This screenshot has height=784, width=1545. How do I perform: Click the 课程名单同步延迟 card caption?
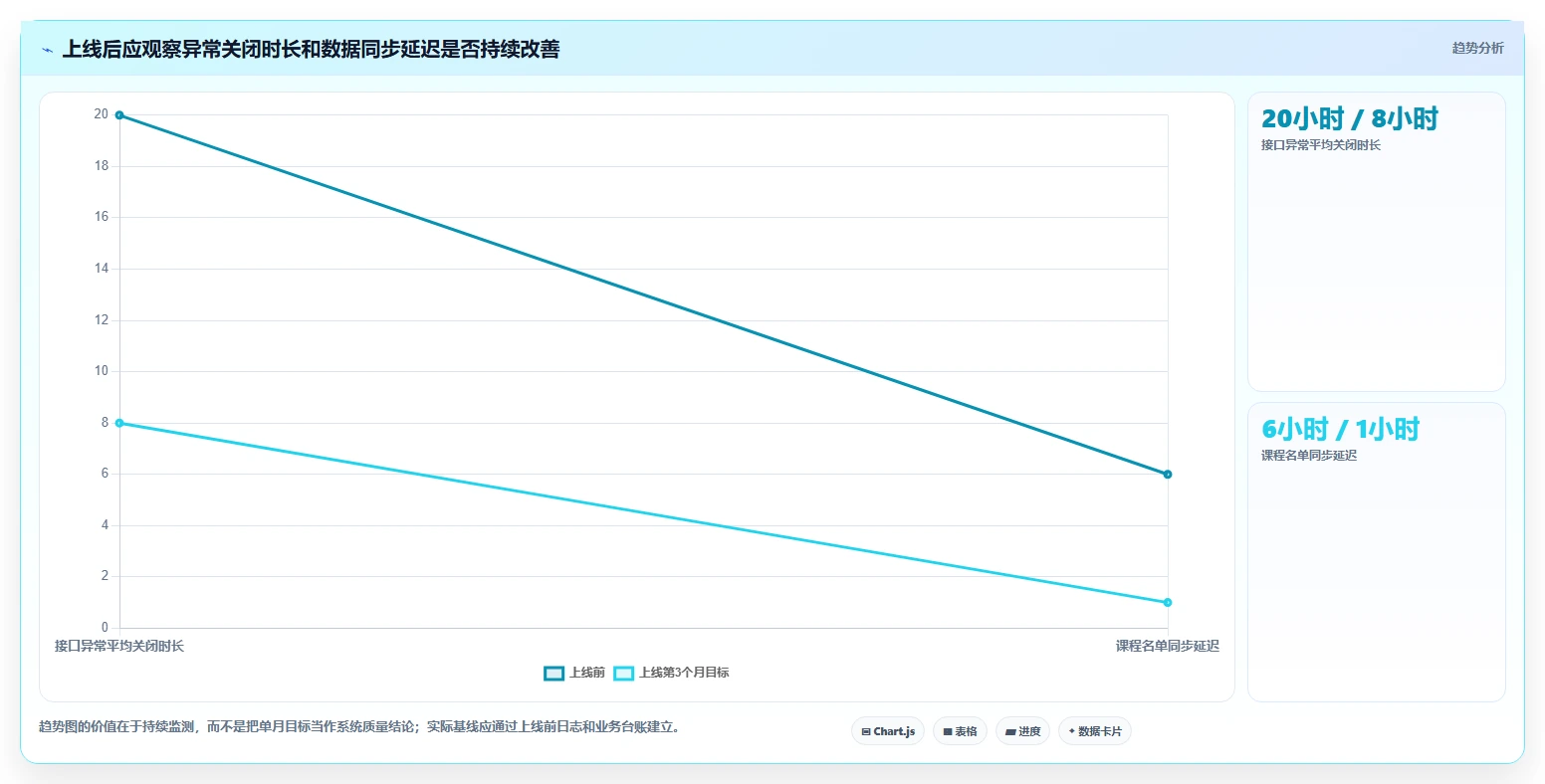tap(1309, 456)
